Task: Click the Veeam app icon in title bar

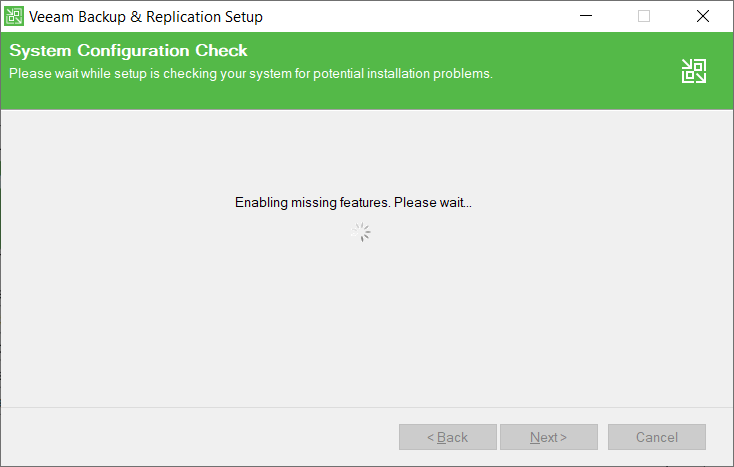Action: coord(16,16)
